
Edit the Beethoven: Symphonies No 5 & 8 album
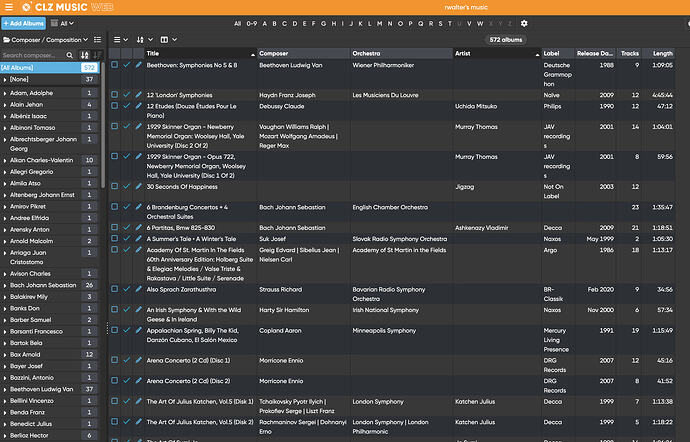[x=138, y=65]
